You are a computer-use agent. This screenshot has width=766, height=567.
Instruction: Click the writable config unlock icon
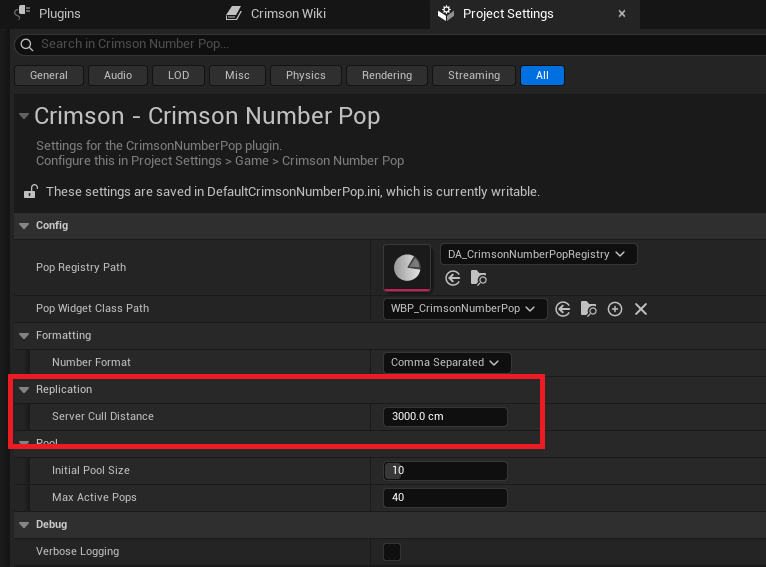31,191
